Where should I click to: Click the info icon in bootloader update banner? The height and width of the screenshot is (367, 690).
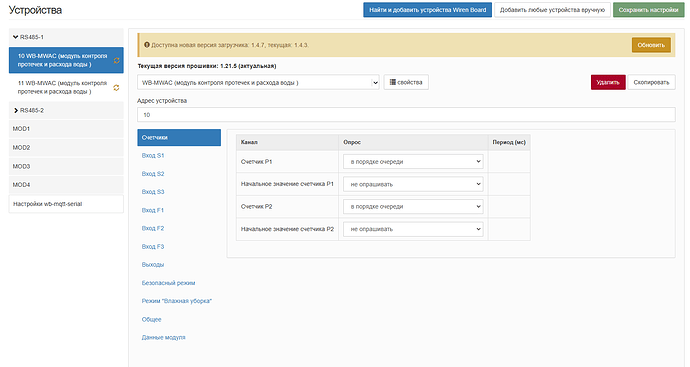tap(147, 45)
